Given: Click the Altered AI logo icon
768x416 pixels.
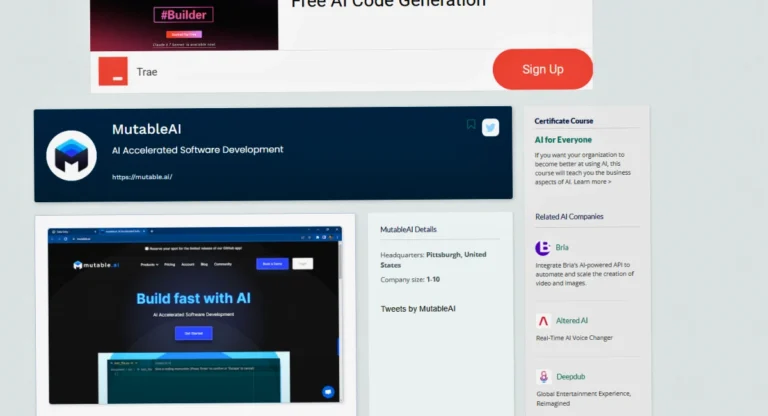Looking at the screenshot, I should (x=543, y=321).
